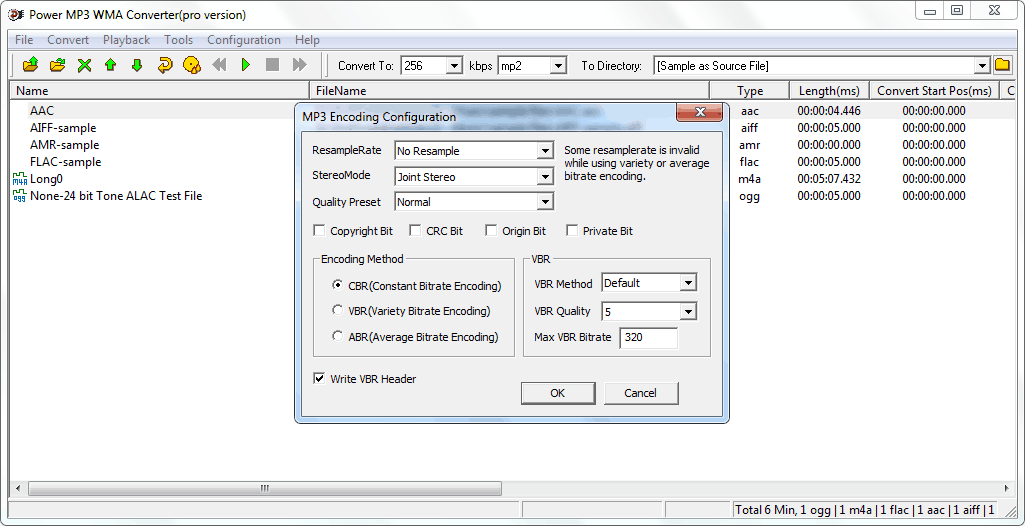Open the Playback menu
1025x526 pixels.
click(127, 40)
